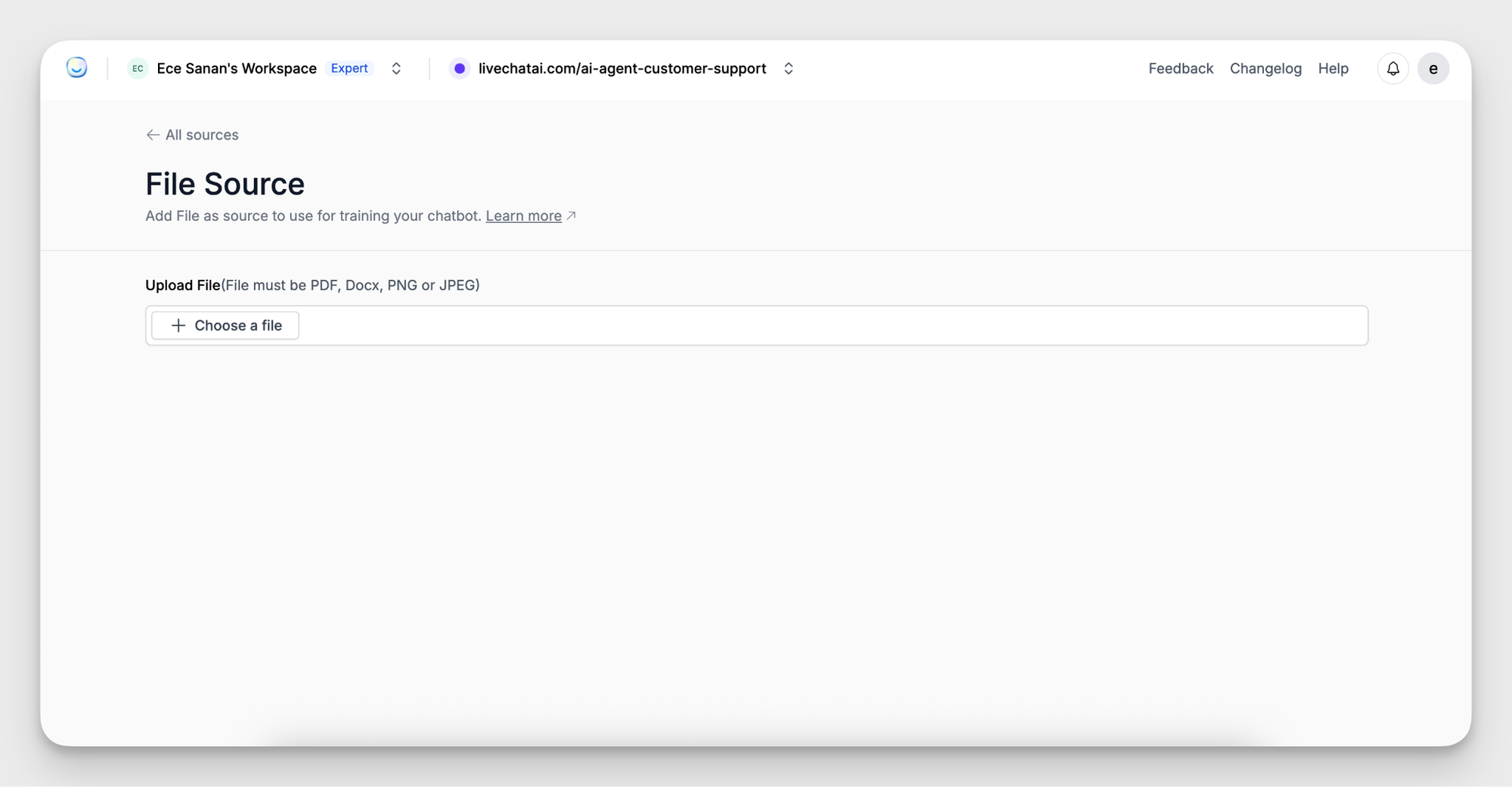Image resolution: width=1512 pixels, height=787 pixels.
Task: Expand the workspace switcher chevrons
Action: point(396,69)
